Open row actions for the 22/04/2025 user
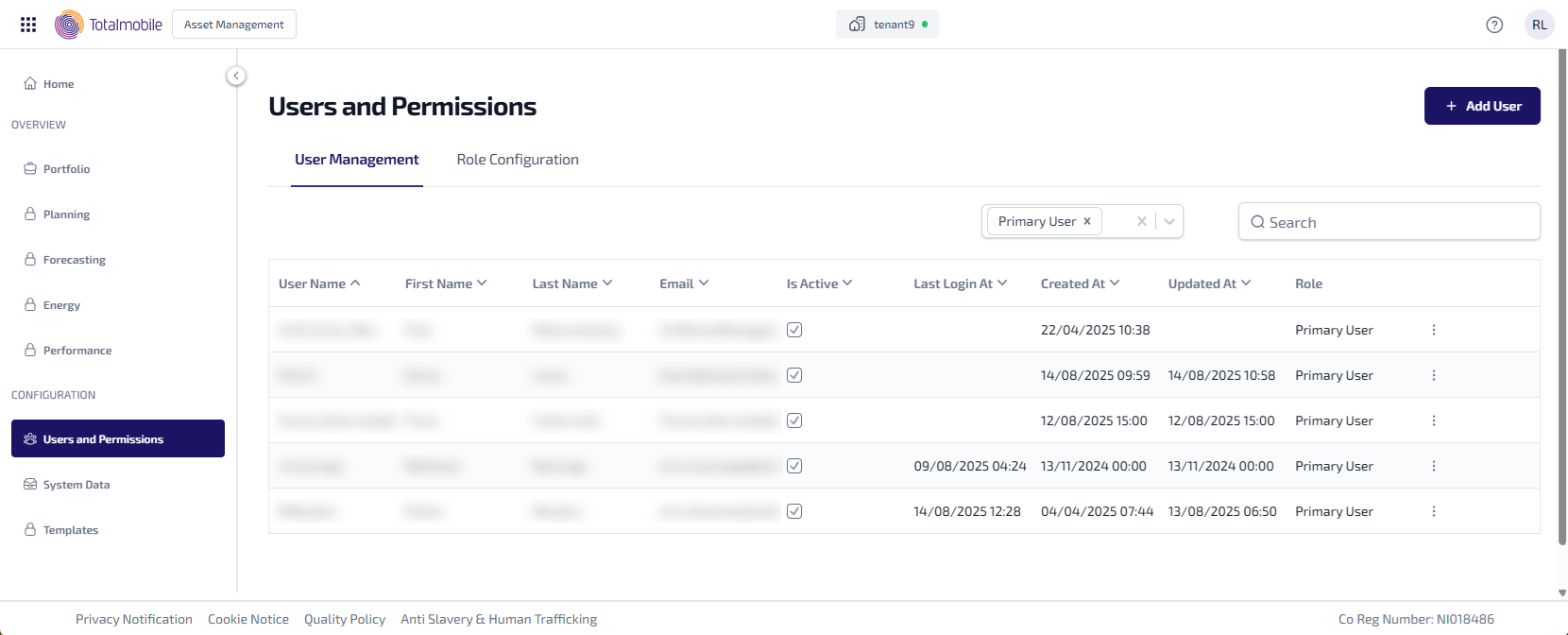Viewport: 1568px width, 635px height. (1434, 330)
